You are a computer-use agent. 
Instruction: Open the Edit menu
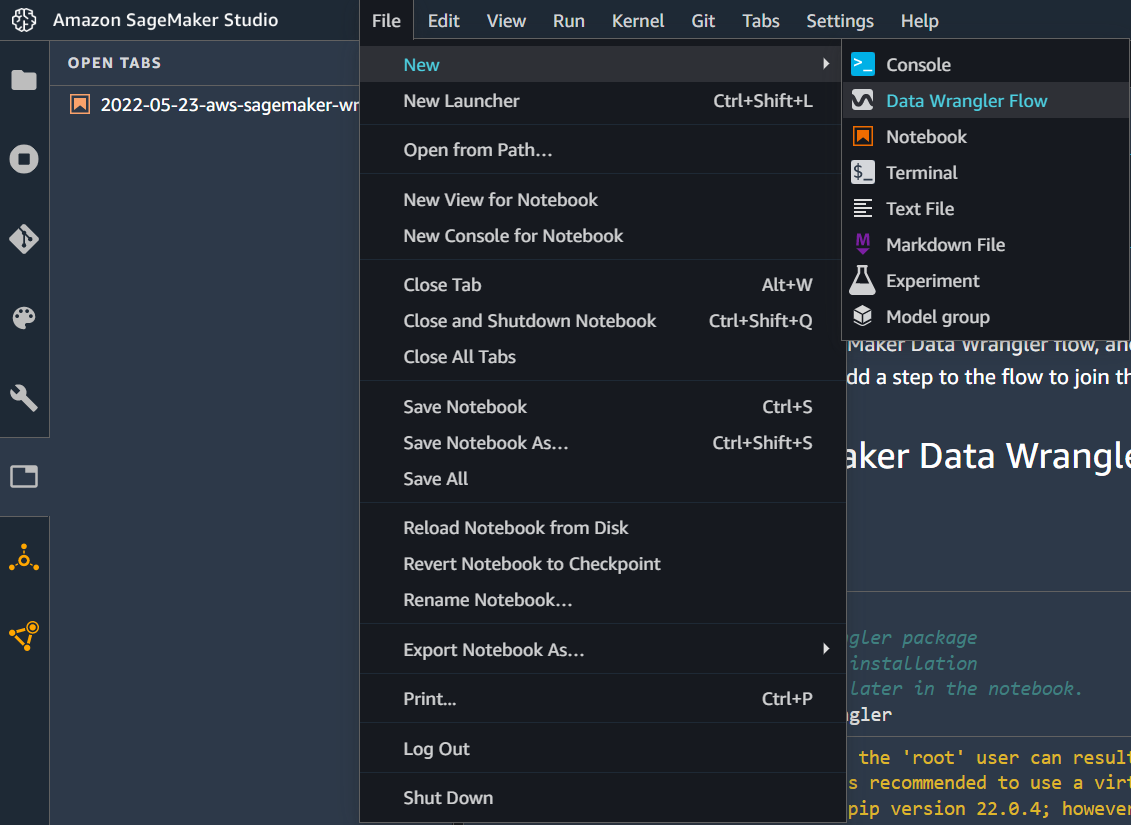444,21
